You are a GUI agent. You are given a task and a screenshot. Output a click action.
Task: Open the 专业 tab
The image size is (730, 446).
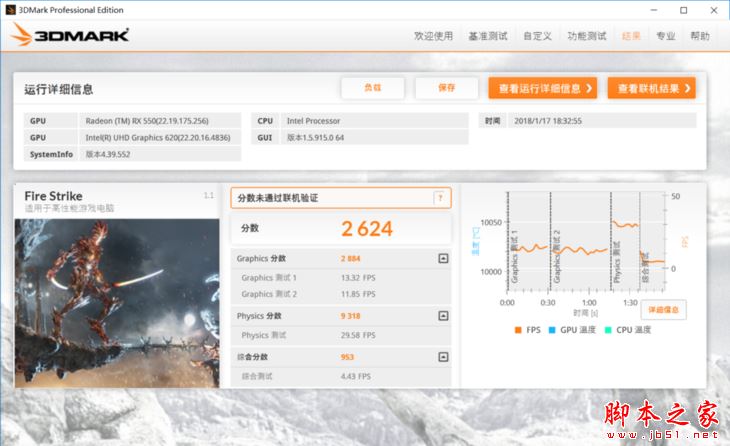666,36
